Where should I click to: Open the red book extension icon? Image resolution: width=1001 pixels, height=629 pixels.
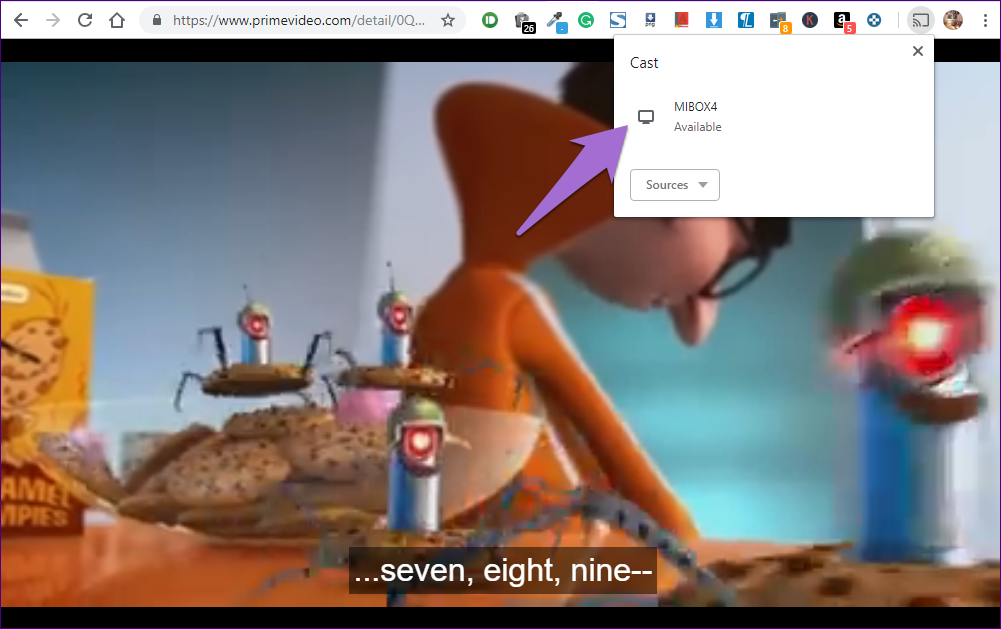[x=682, y=20]
